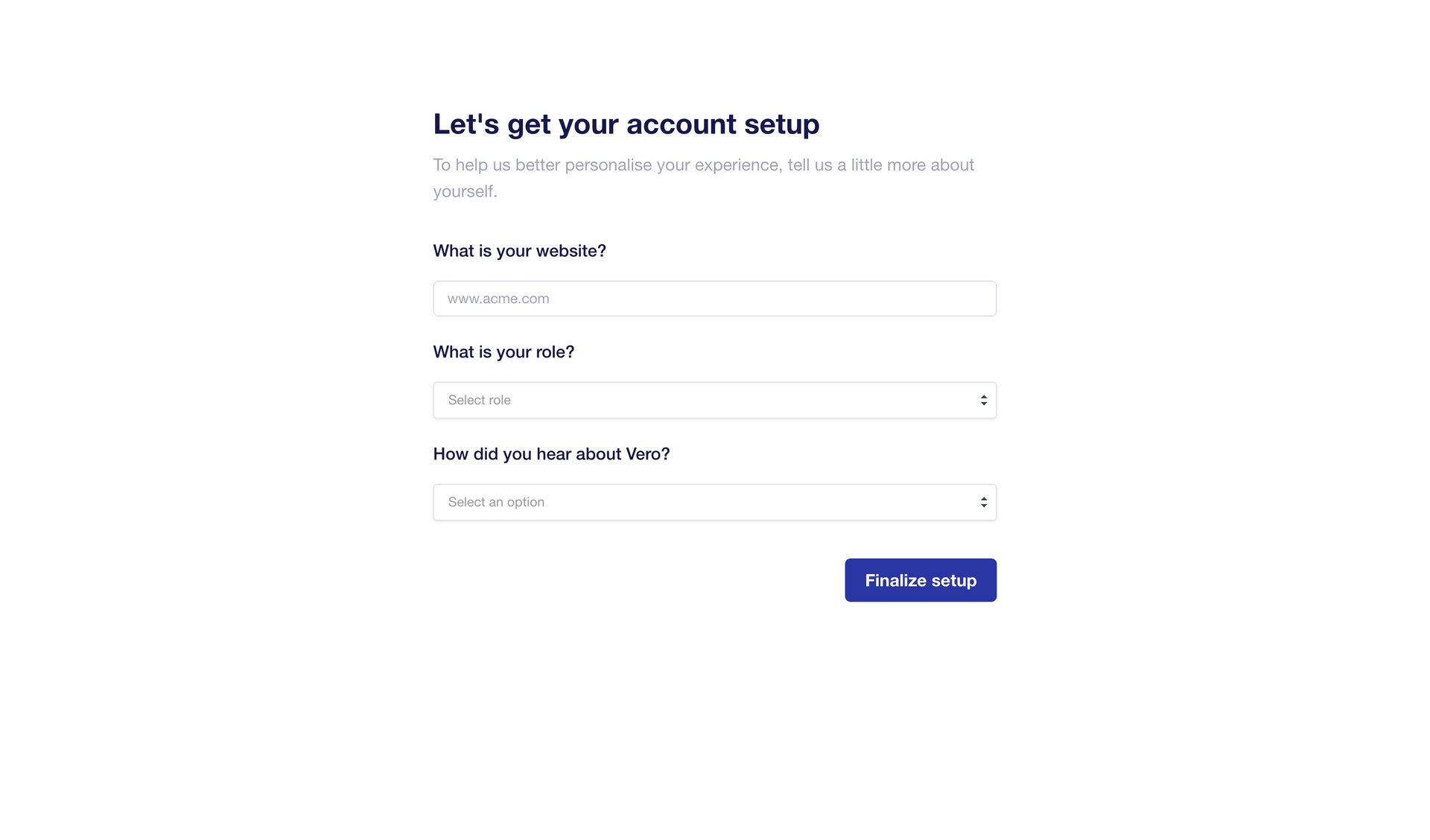Expand the Select an option dropdown
The height and width of the screenshot is (840, 1430).
click(x=714, y=503)
